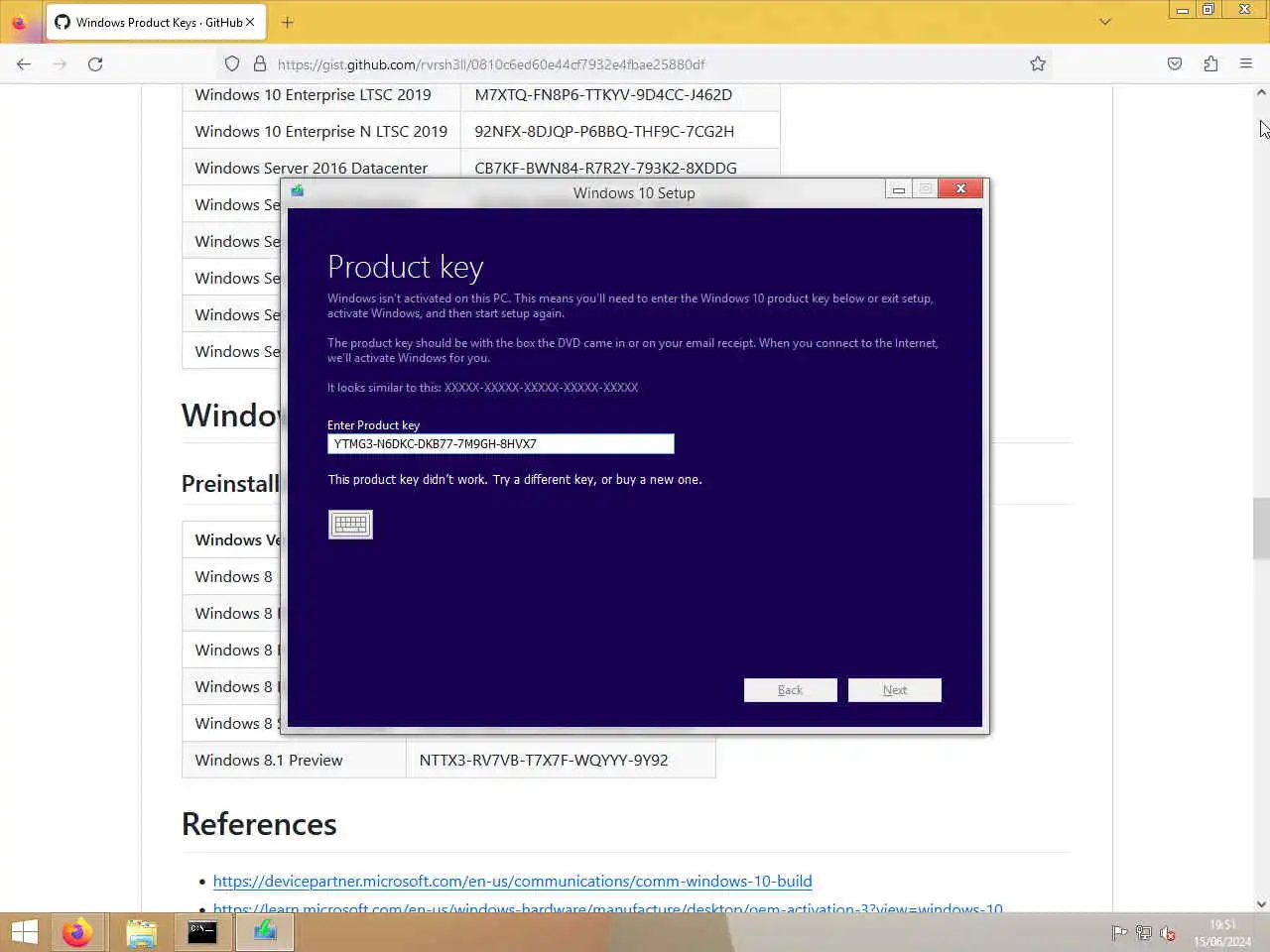This screenshot has width=1270, height=952.
Task: Open a new Firefox tab
Action: (288, 22)
